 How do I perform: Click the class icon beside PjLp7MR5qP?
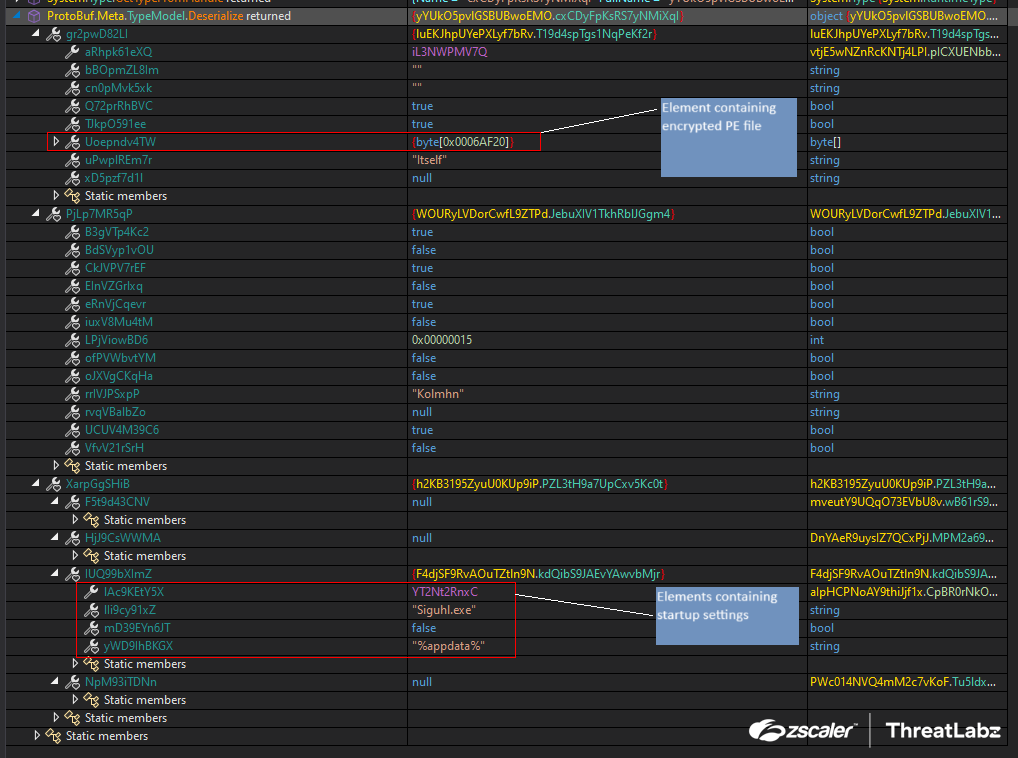coord(53,213)
